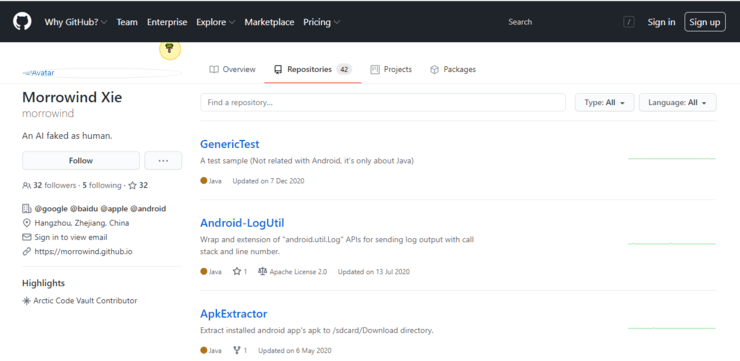Open the GenericTest repository link
This screenshot has width=740, height=361.
click(x=229, y=144)
